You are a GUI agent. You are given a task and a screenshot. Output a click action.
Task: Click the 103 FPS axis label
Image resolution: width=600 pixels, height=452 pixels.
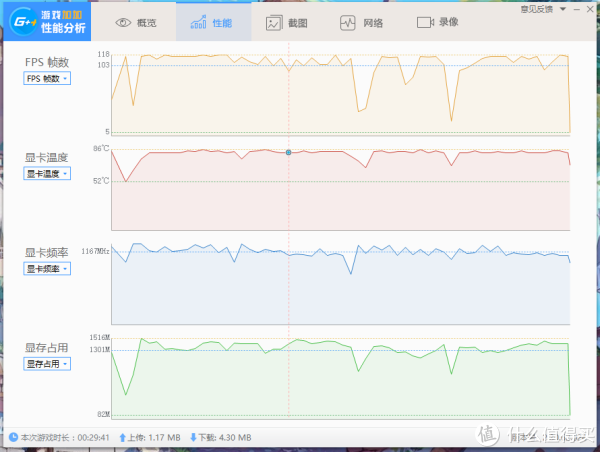click(x=103, y=65)
